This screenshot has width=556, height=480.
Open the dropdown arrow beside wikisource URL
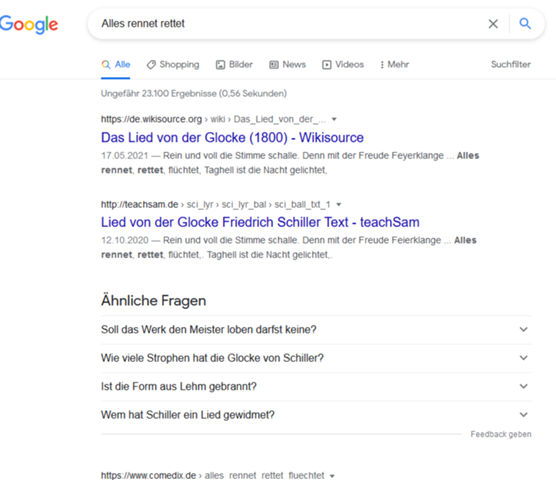coord(334,119)
